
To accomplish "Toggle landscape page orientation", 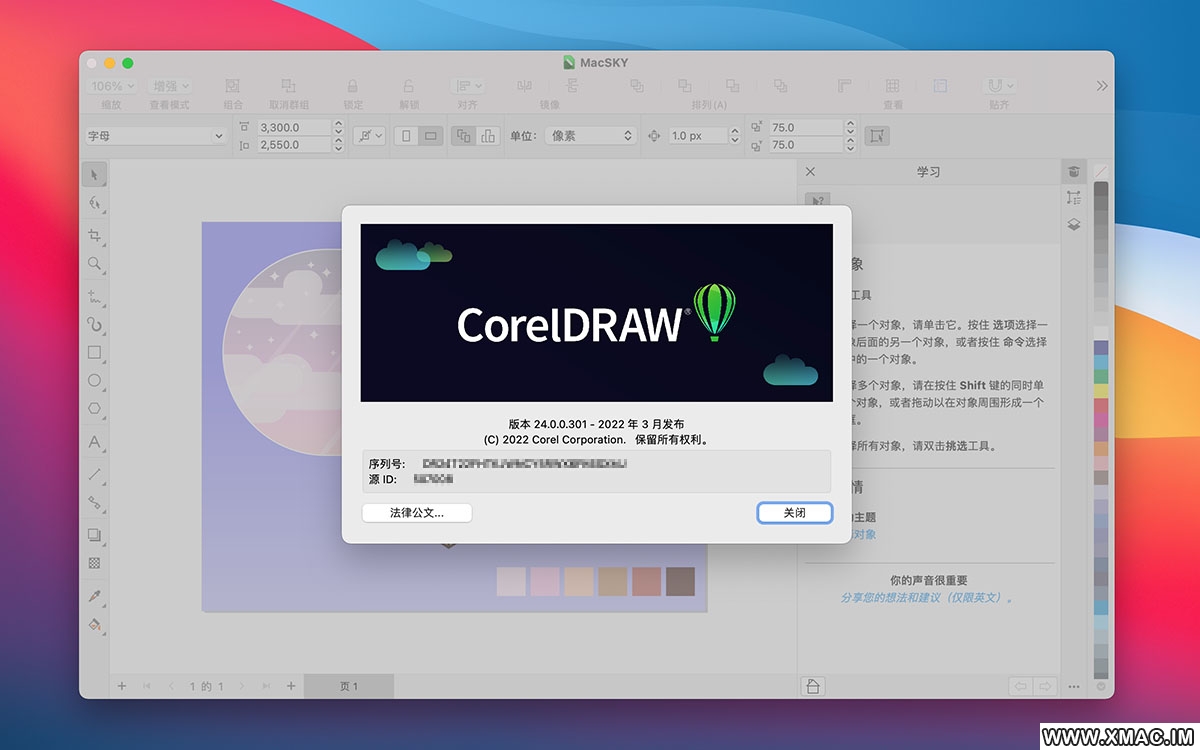I will (x=431, y=135).
